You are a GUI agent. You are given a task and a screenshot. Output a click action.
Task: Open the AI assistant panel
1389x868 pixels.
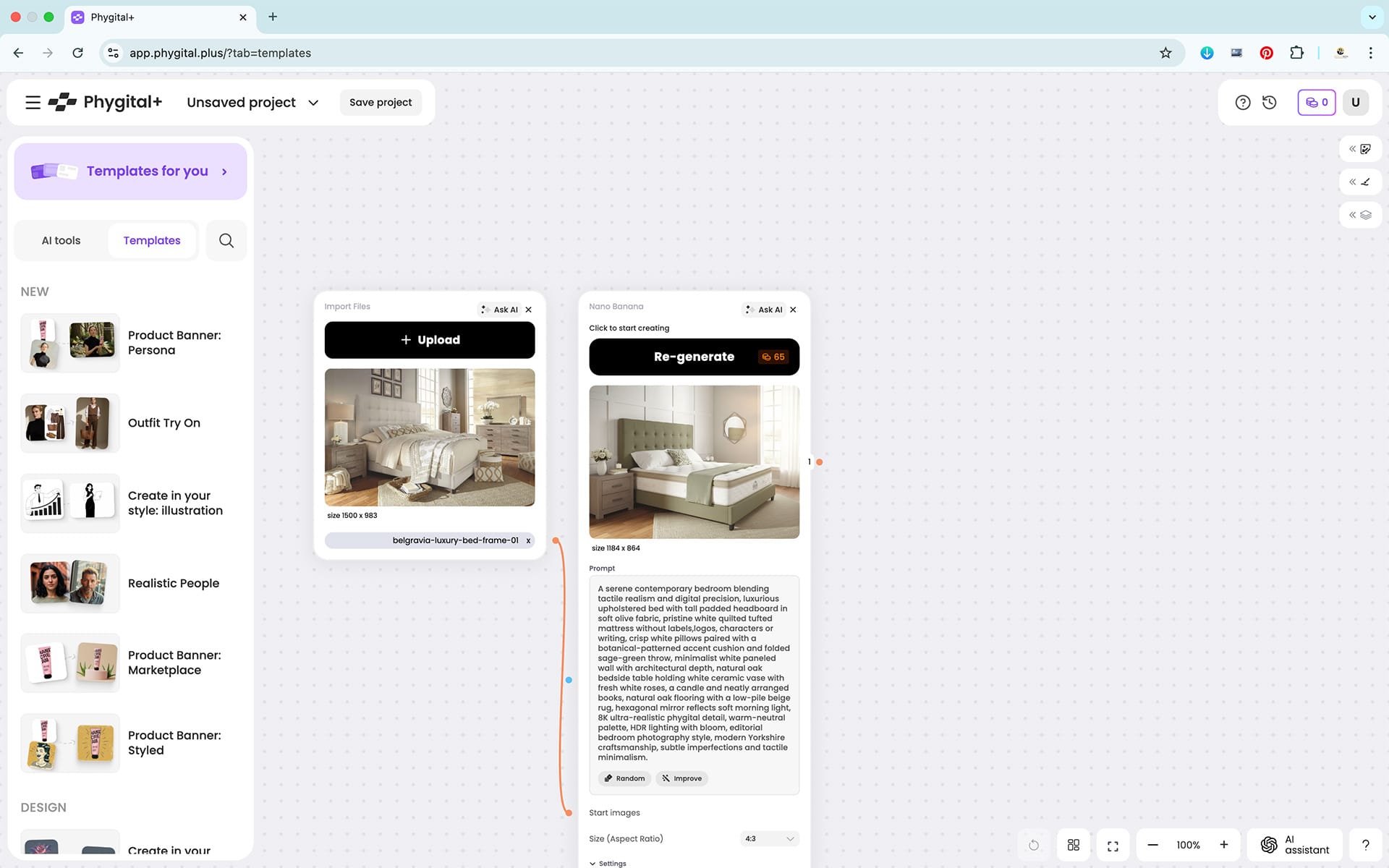pos(1295,845)
